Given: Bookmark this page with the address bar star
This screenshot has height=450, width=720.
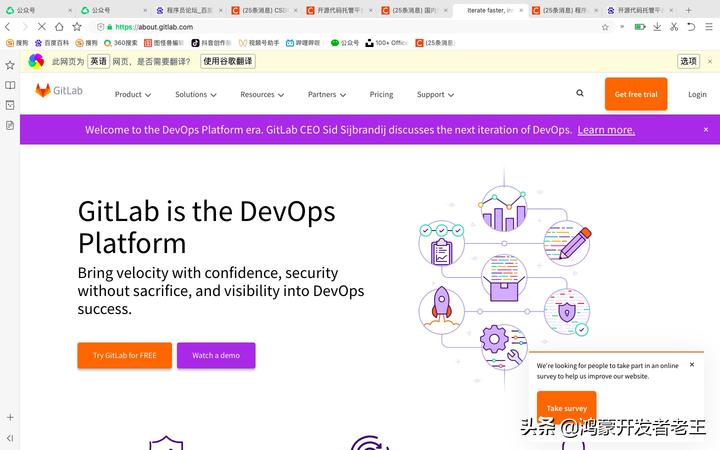Looking at the screenshot, I should [605, 27].
